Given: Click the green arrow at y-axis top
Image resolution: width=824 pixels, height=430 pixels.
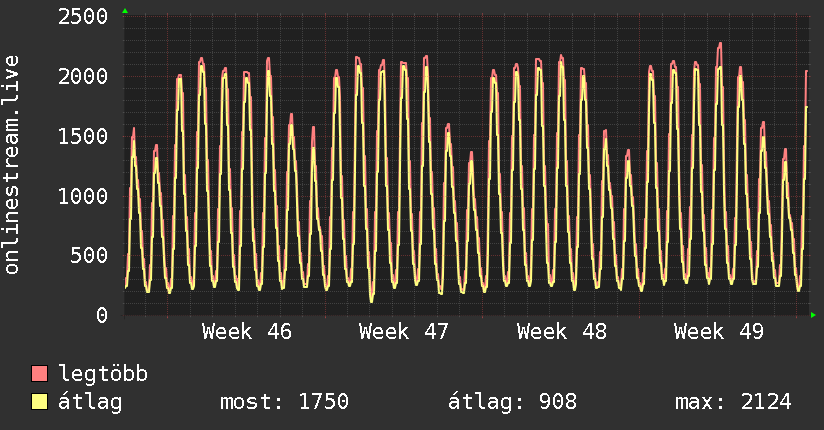Looking at the screenshot, I should point(125,11).
